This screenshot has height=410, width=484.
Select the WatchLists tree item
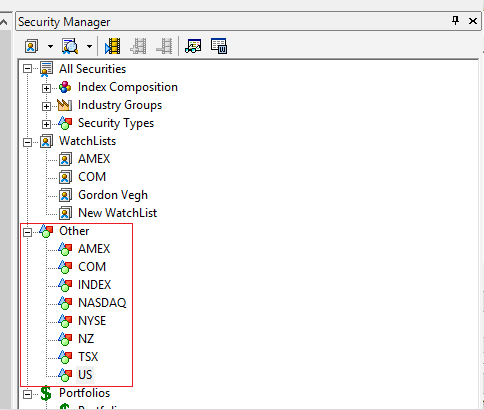click(87, 141)
